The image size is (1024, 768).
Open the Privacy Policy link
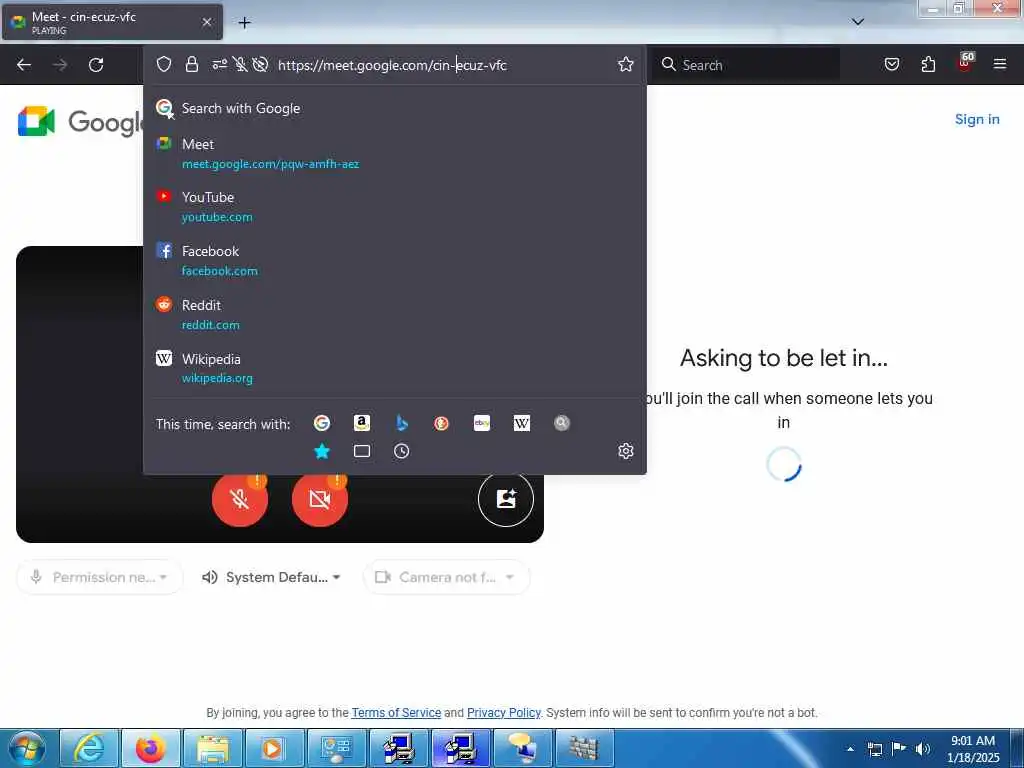504,712
